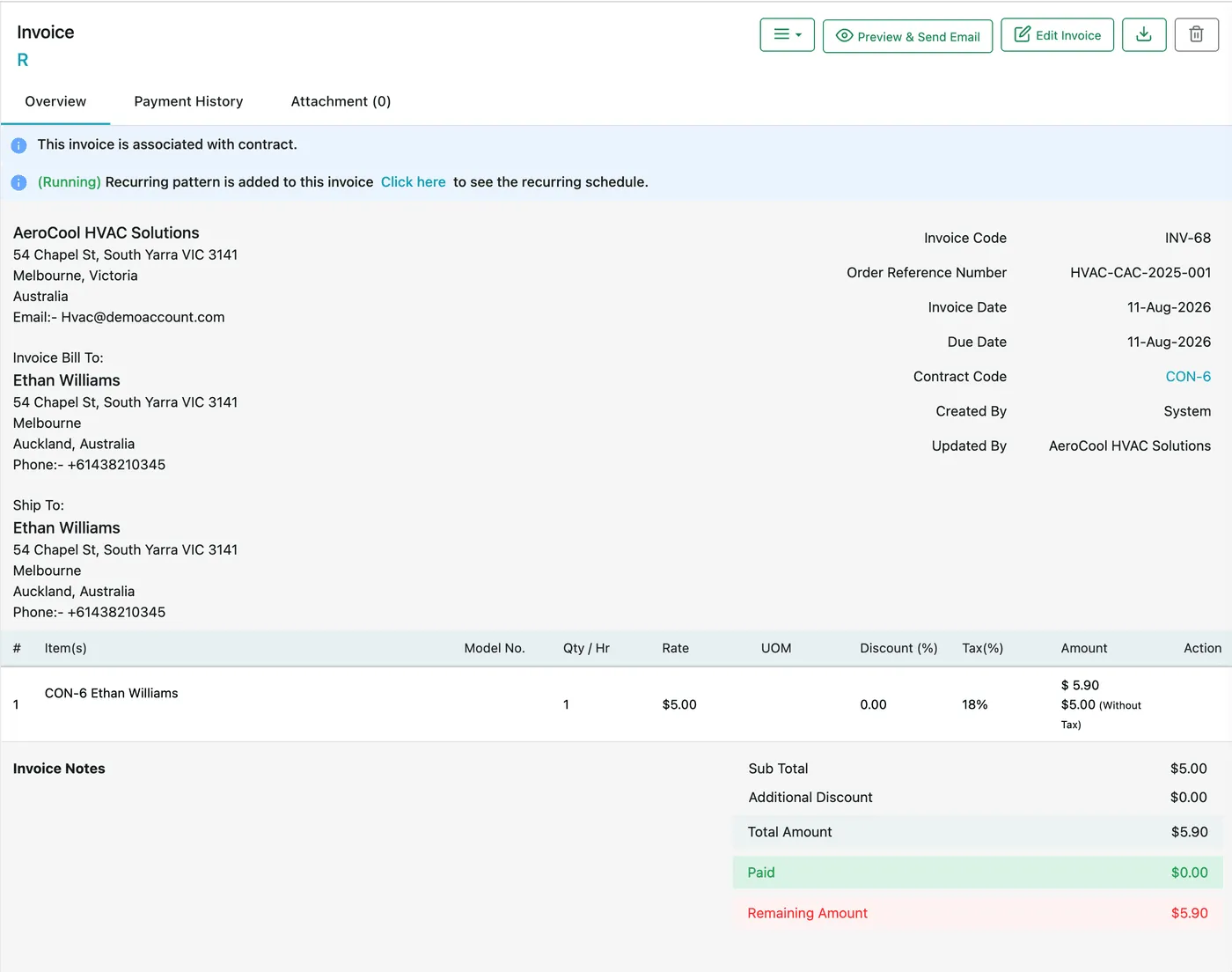This screenshot has height=972, width=1232.
Task: Select the Ship To phone number +61438210345
Action: click(x=116, y=613)
